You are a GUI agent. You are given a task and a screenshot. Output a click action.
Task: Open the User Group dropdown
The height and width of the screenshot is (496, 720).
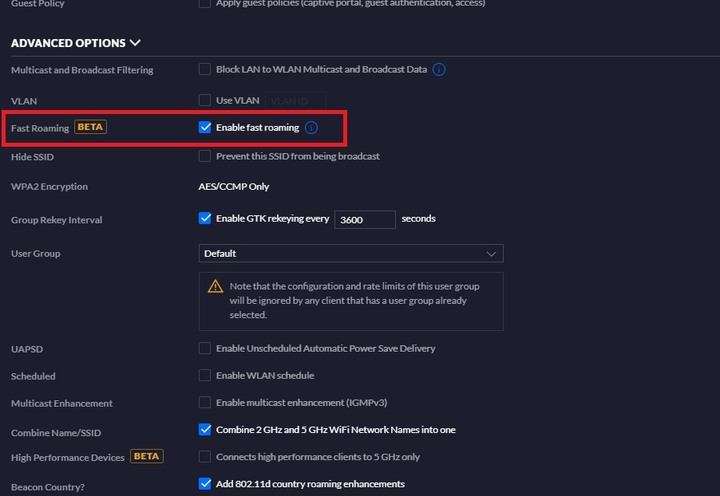coord(351,254)
